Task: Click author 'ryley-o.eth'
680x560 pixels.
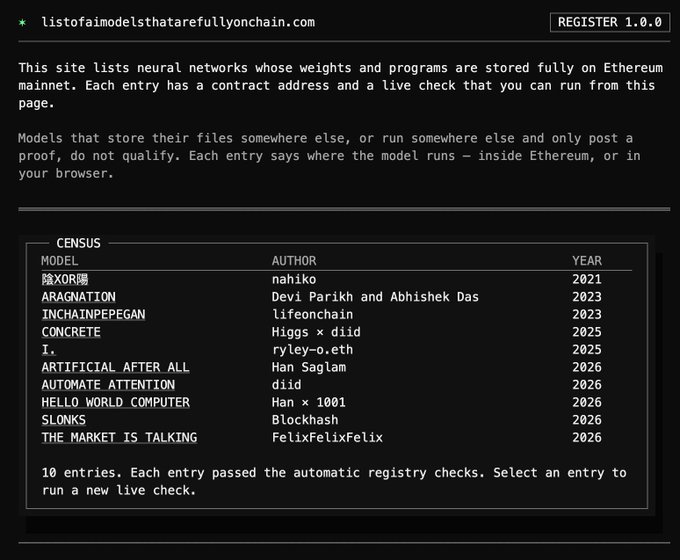Action: coord(312,350)
